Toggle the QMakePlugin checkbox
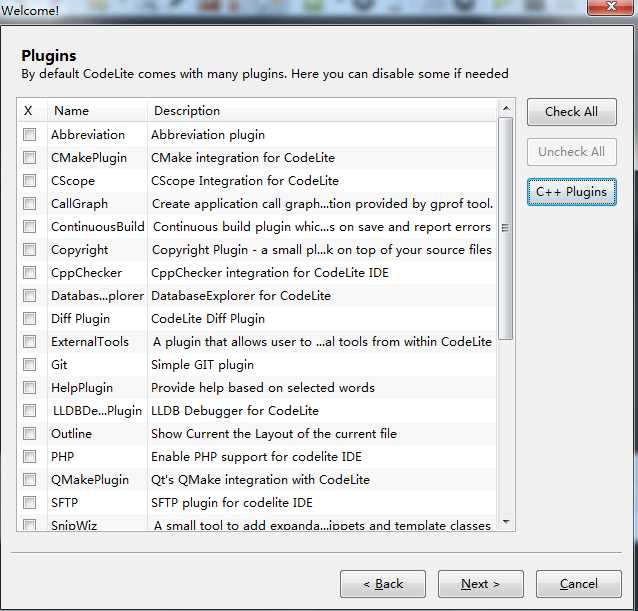 tap(29, 479)
